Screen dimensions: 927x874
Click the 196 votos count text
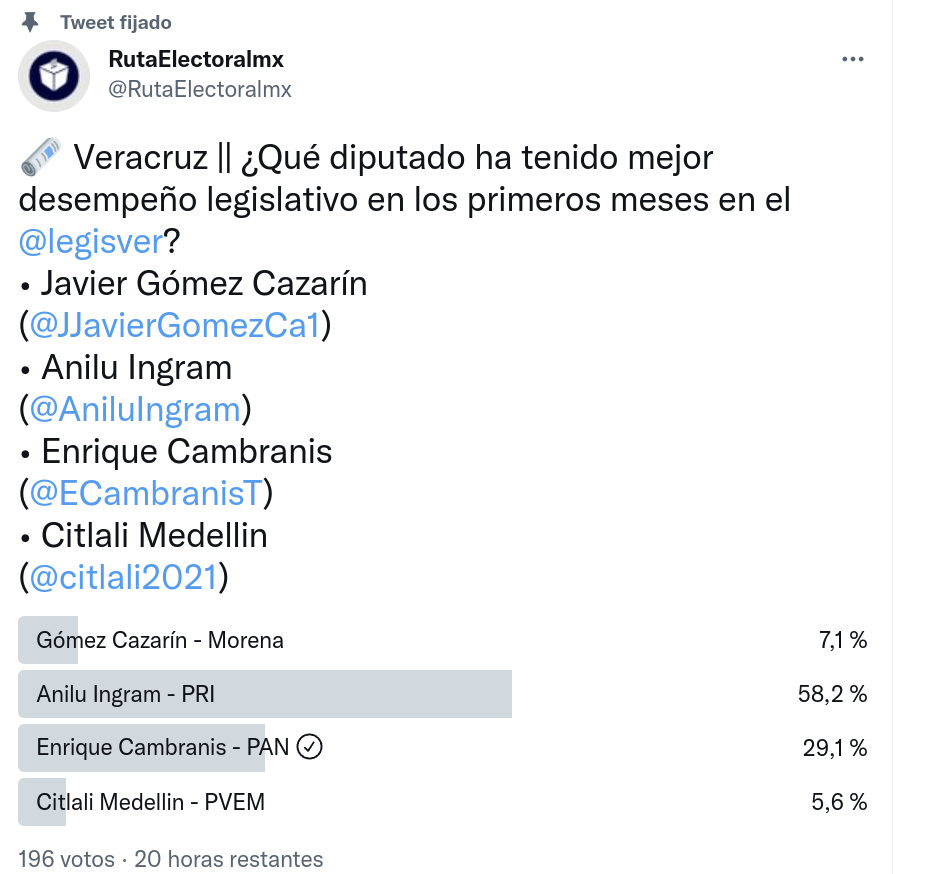pos(64,859)
